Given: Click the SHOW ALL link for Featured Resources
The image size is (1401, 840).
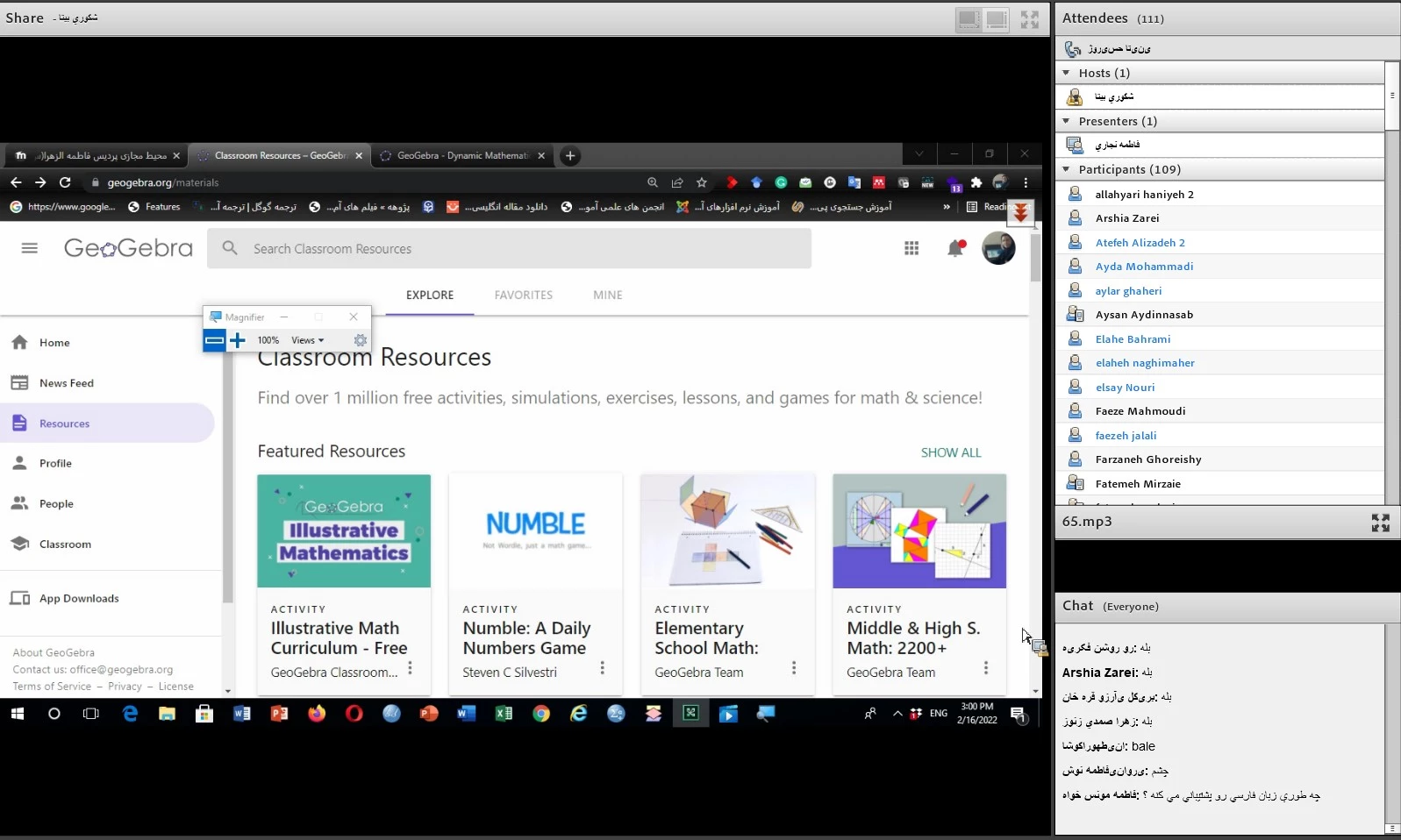Looking at the screenshot, I should (950, 452).
